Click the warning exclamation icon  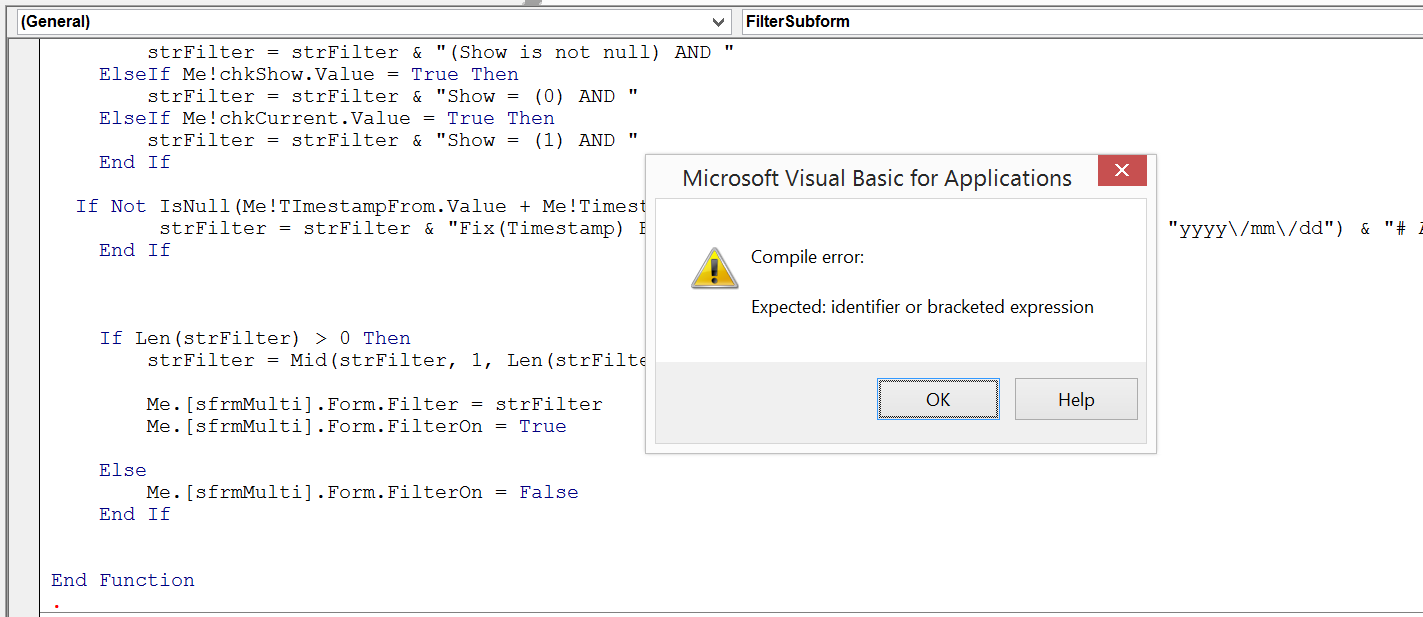click(713, 267)
